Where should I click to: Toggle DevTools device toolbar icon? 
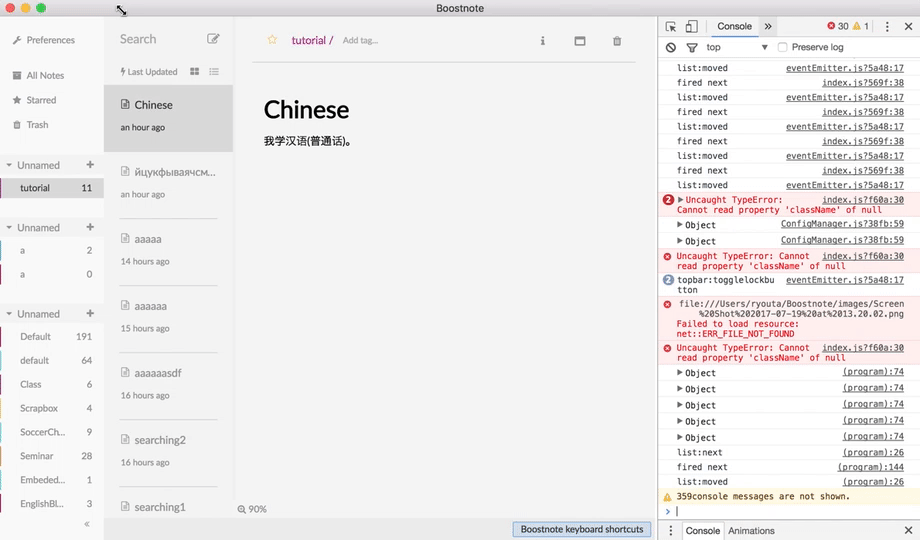click(x=692, y=26)
